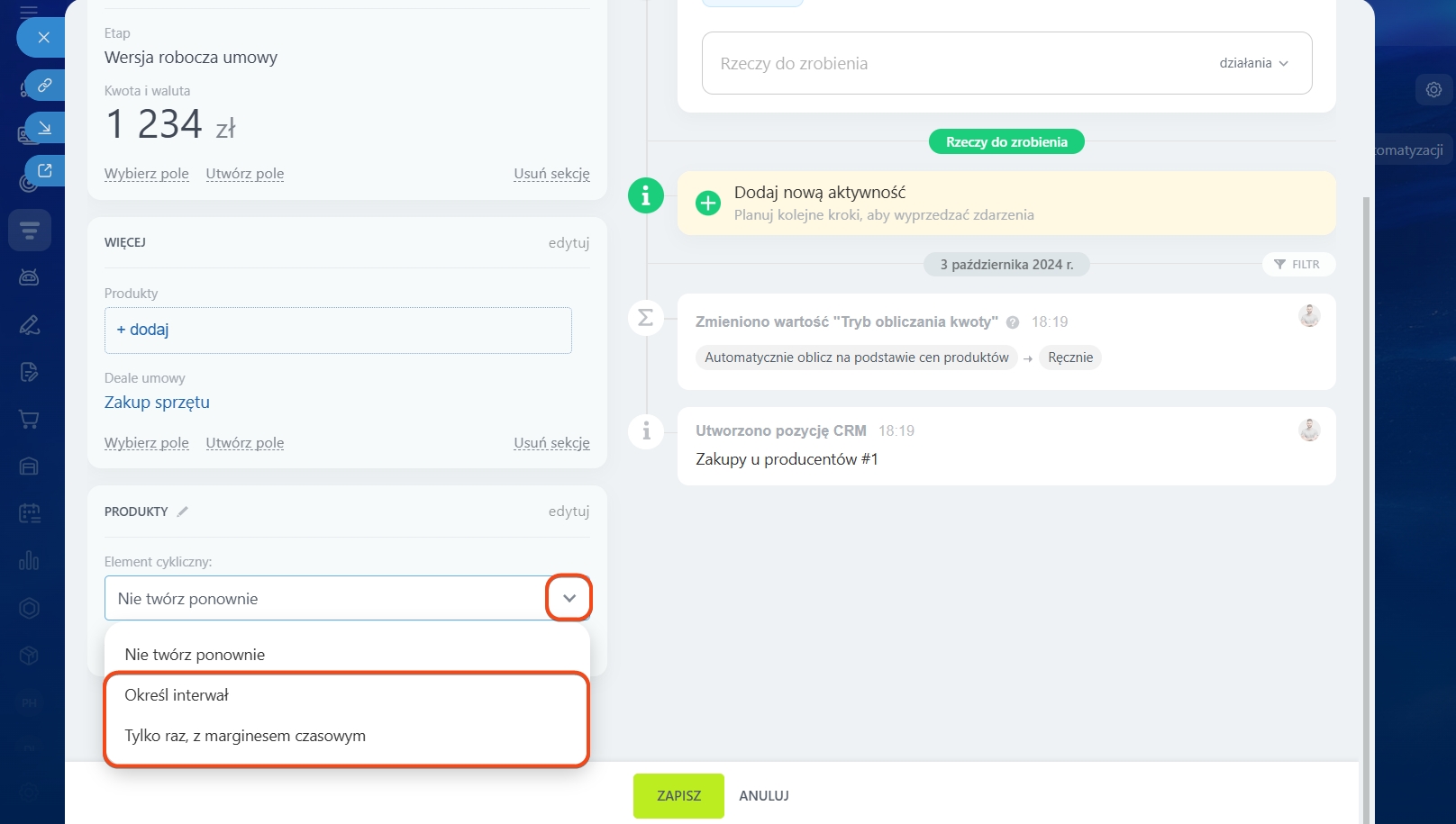Open the FILTR timeline filter
The image size is (1456, 824).
point(1297,265)
